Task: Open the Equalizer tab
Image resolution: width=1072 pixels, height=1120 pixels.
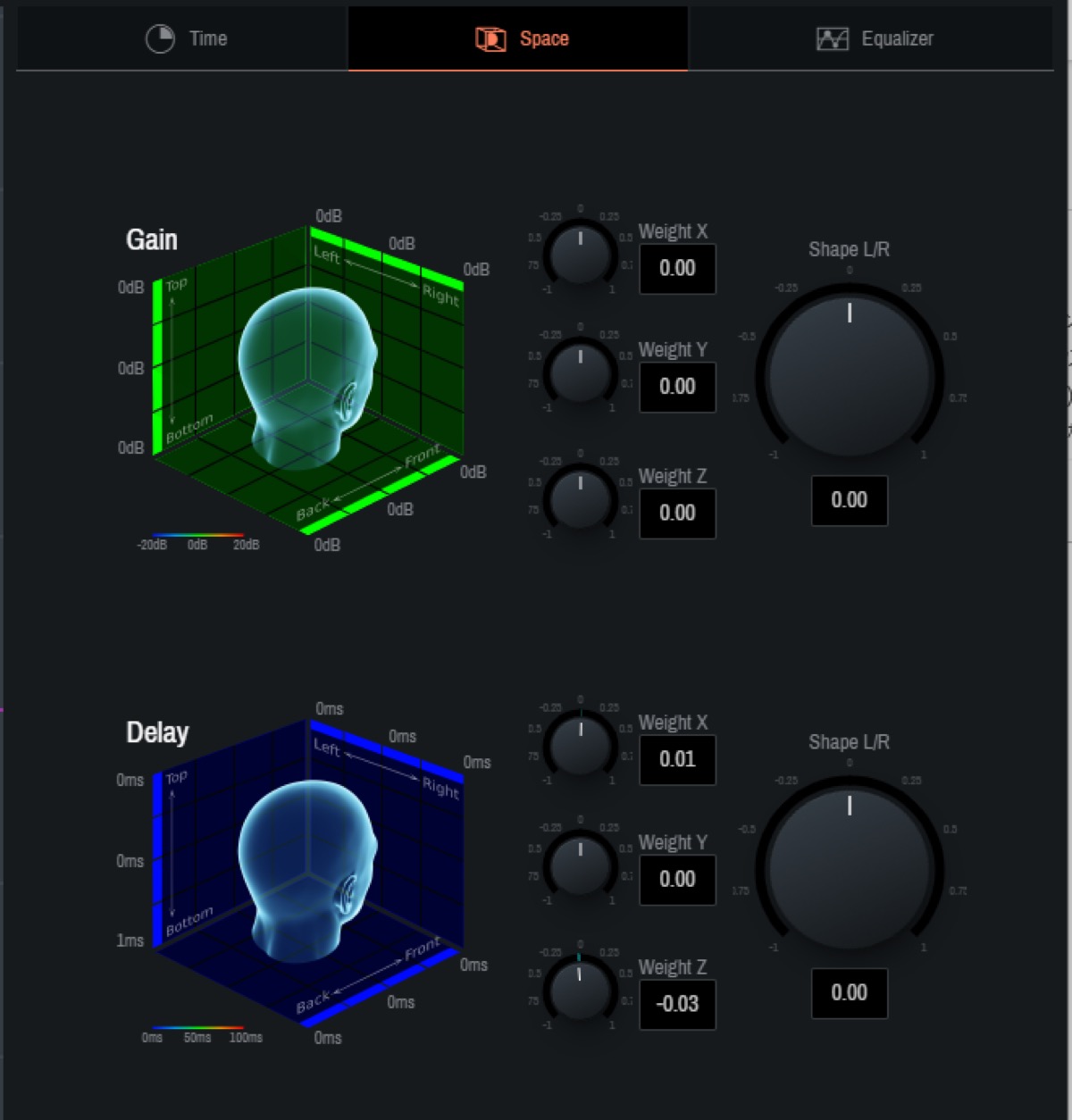Action: [x=897, y=38]
